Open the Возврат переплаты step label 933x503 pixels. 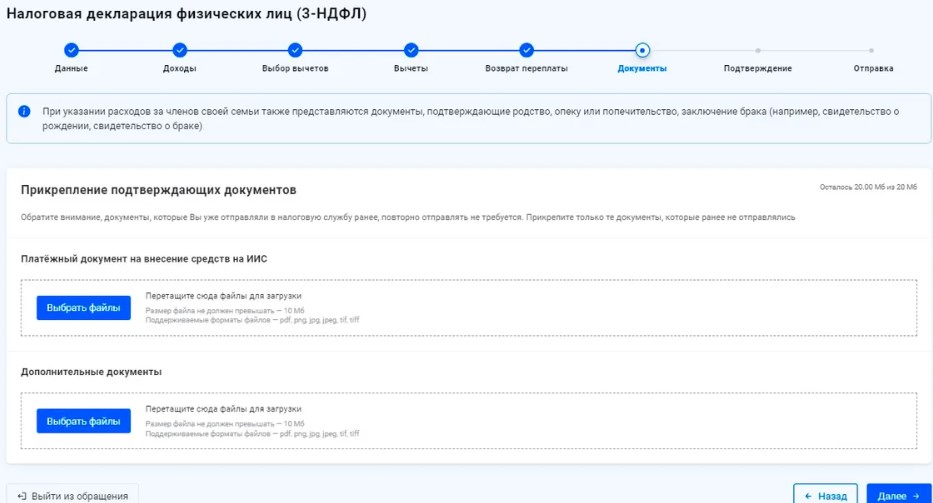526,68
